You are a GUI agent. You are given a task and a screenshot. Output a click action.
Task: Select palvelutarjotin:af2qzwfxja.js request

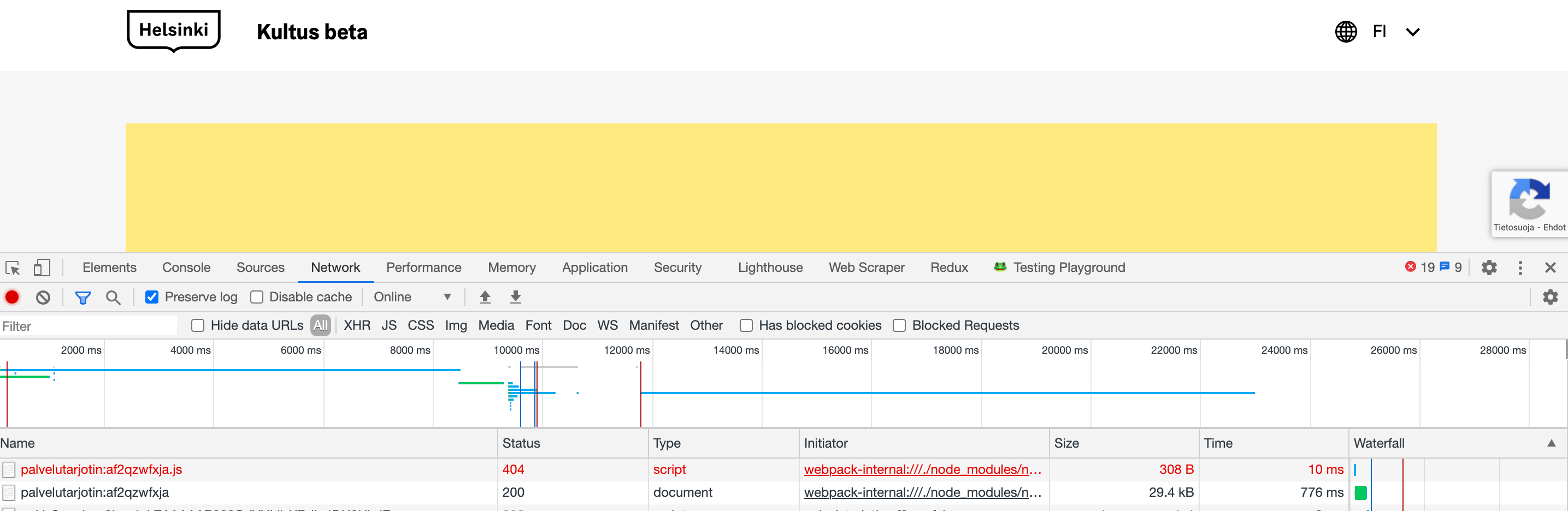pyautogui.click(x=101, y=470)
